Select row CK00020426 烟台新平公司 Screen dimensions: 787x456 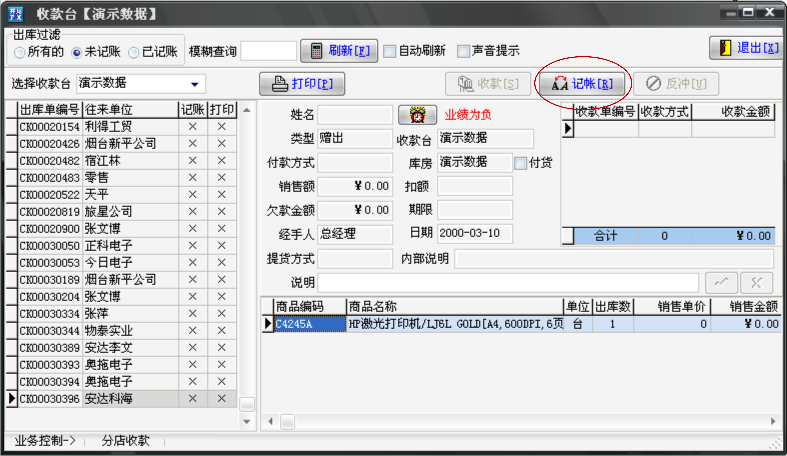click(120, 144)
